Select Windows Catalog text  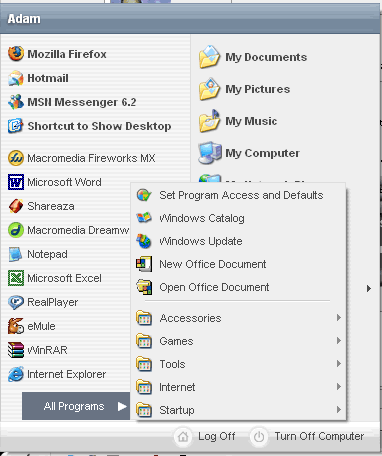(x=202, y=218)
